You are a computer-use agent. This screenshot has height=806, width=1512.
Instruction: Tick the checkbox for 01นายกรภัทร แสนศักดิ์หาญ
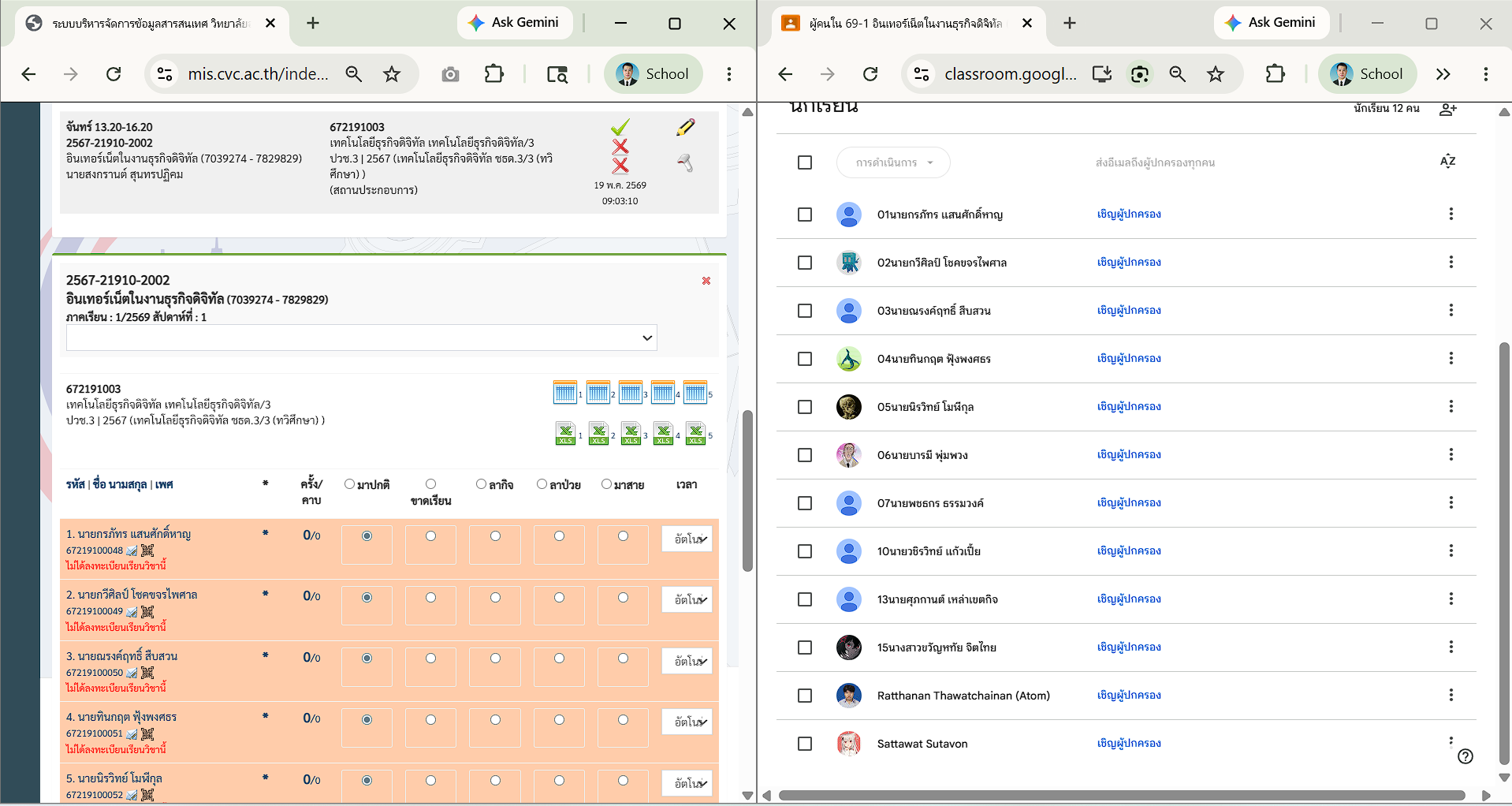click(x=805, y=215)
